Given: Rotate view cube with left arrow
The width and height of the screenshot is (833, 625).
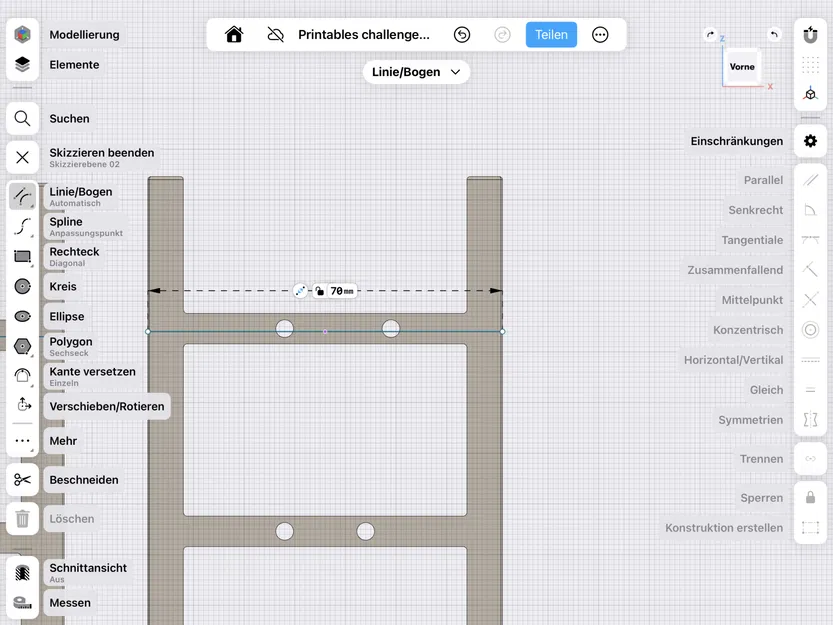Looking at the screenshot, I should (710, 35).
